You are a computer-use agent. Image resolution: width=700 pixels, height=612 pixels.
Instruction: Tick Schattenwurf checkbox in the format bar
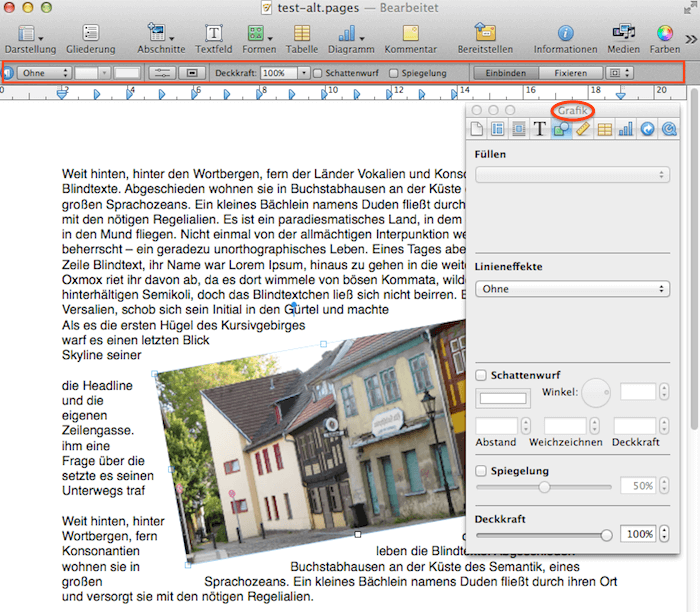pos(318,73)
